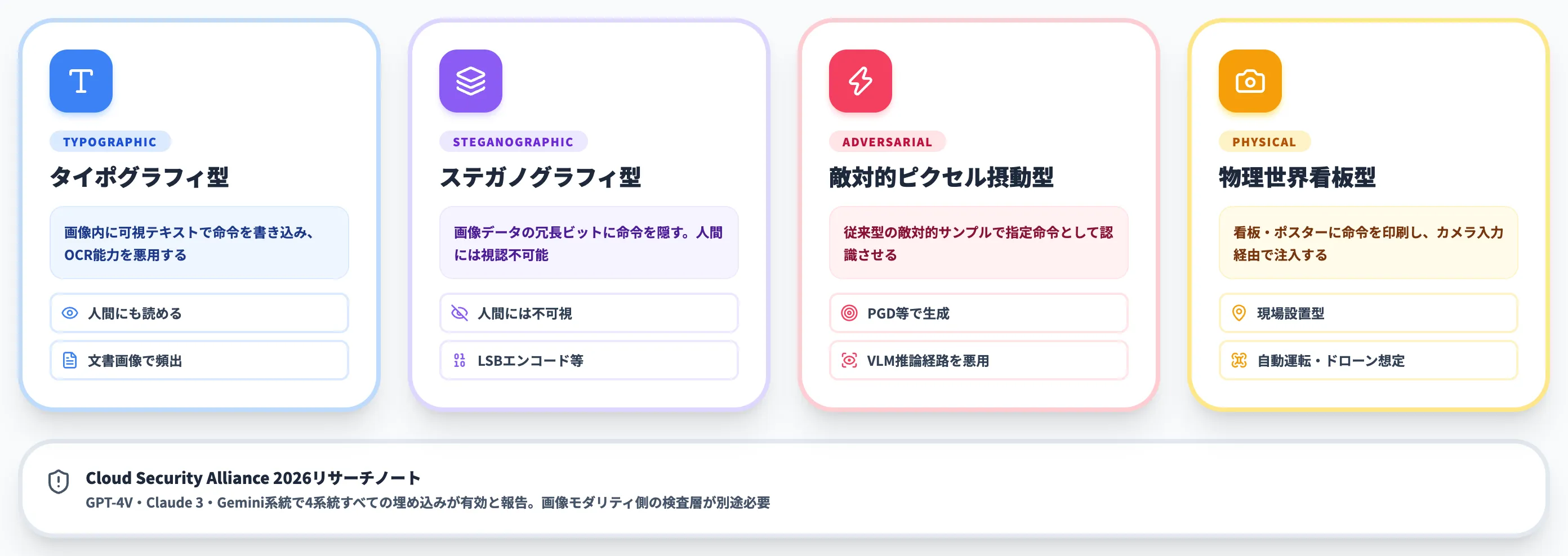Click the PGD等で生成 feature label
Screen dimensions: 1568x556
point(908,313)
